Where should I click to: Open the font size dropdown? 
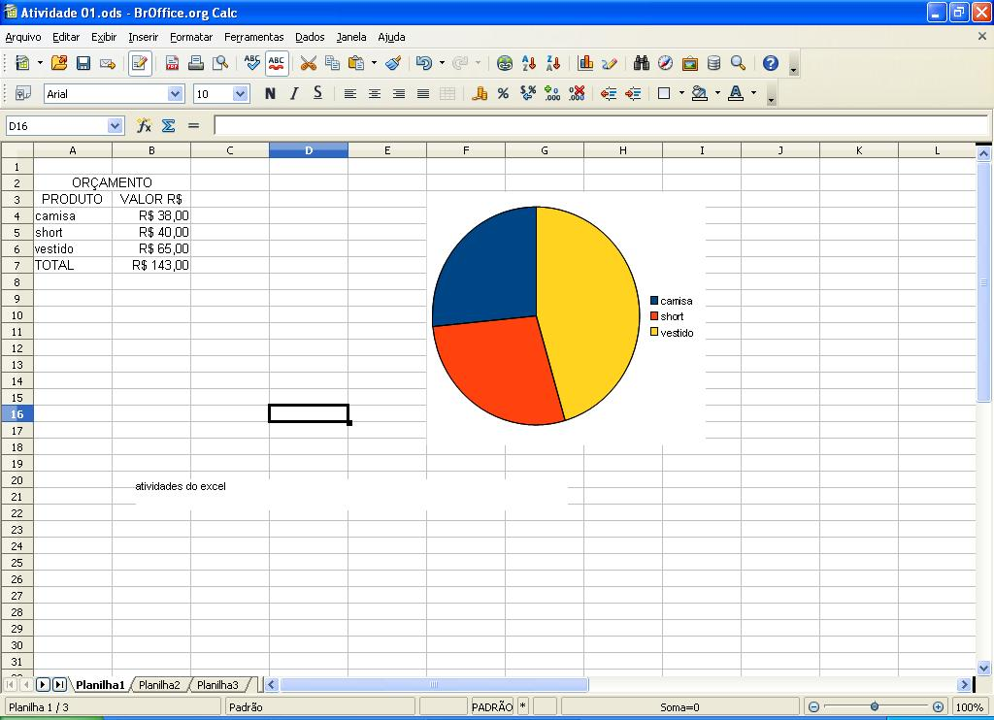click(x=240, y=94)
